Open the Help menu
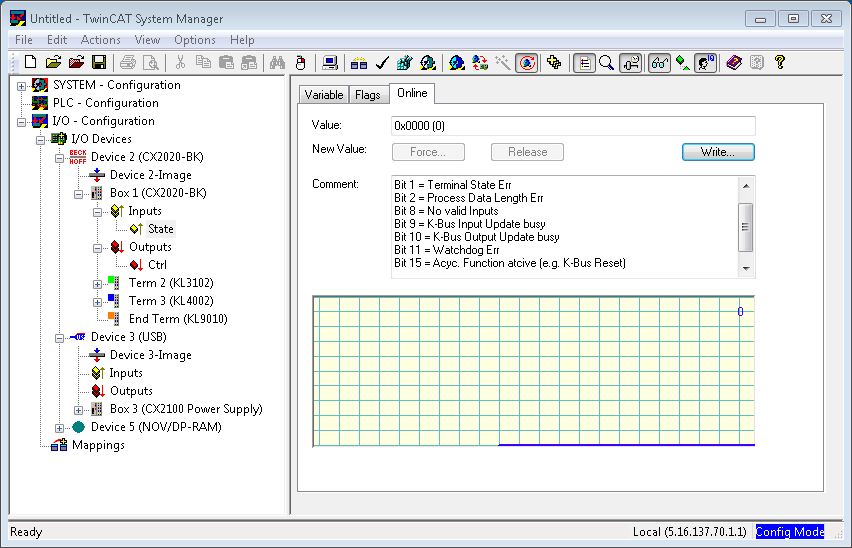The width and height of the screenshot is (852, 548). point(242,40)
